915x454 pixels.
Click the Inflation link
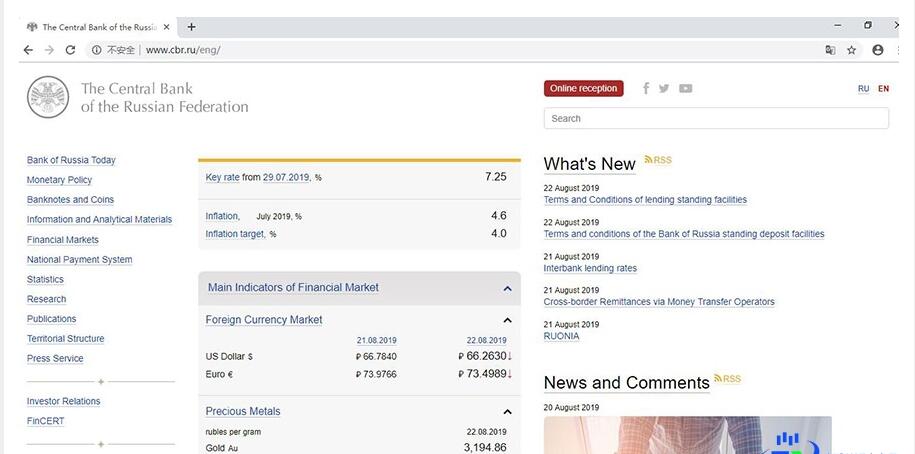click(x=222, y=216)
